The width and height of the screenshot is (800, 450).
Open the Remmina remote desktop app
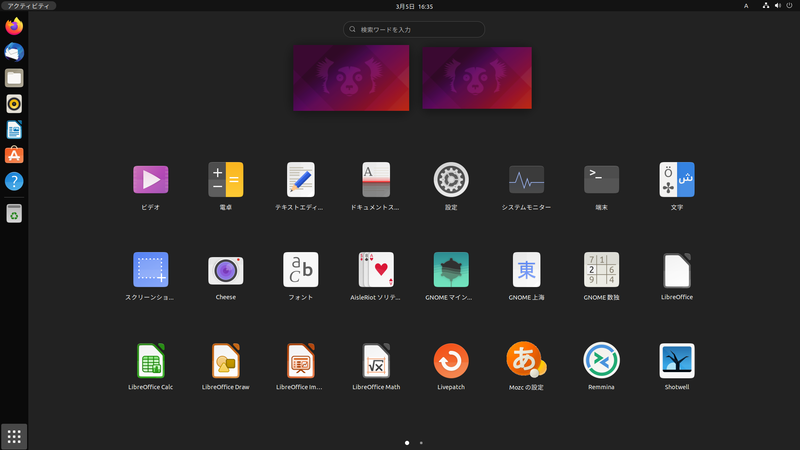pyautogui.click(x=602, y=360)
